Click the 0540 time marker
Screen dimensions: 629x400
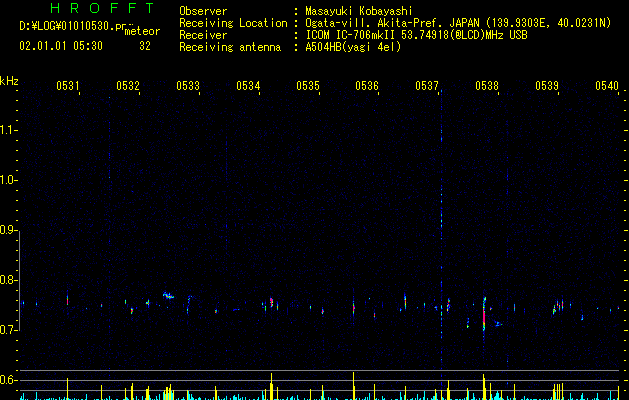pyautogui.click(x=607, y=85)
